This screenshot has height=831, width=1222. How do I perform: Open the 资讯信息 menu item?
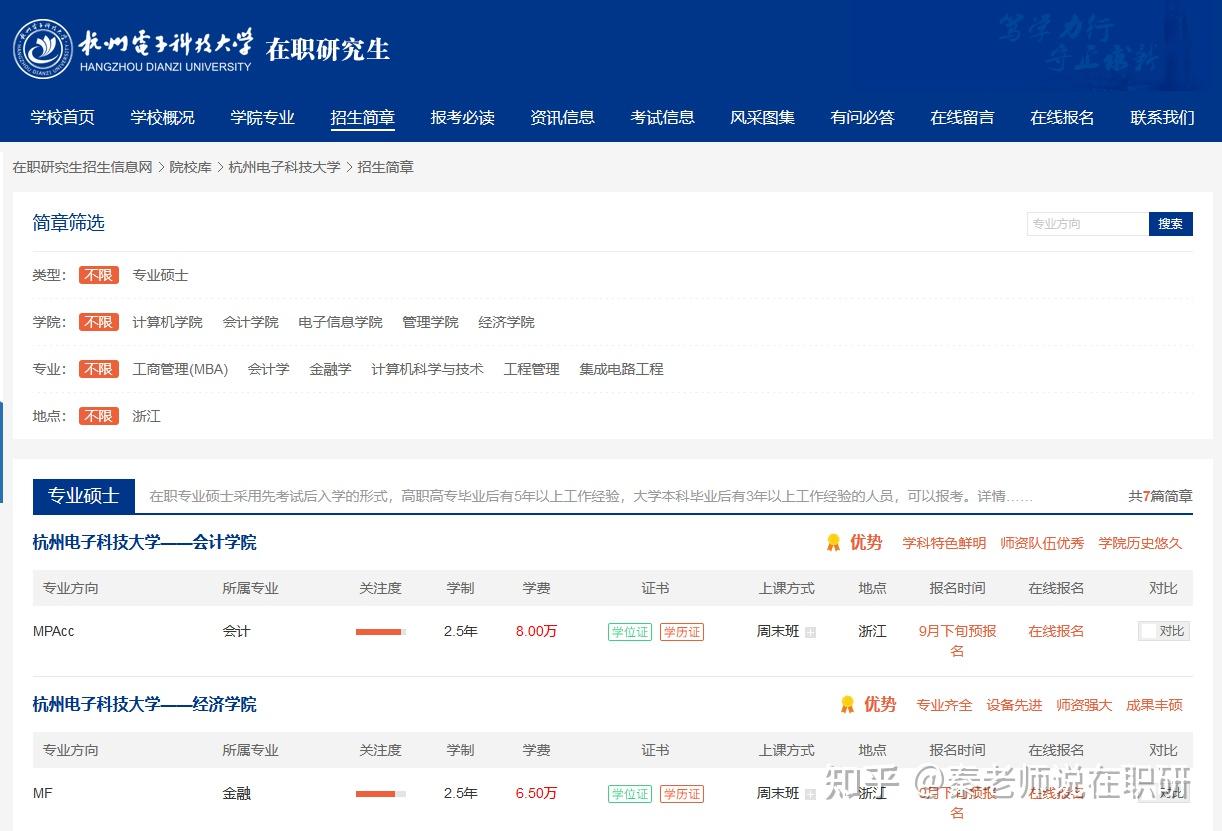[x=563, y=117]
